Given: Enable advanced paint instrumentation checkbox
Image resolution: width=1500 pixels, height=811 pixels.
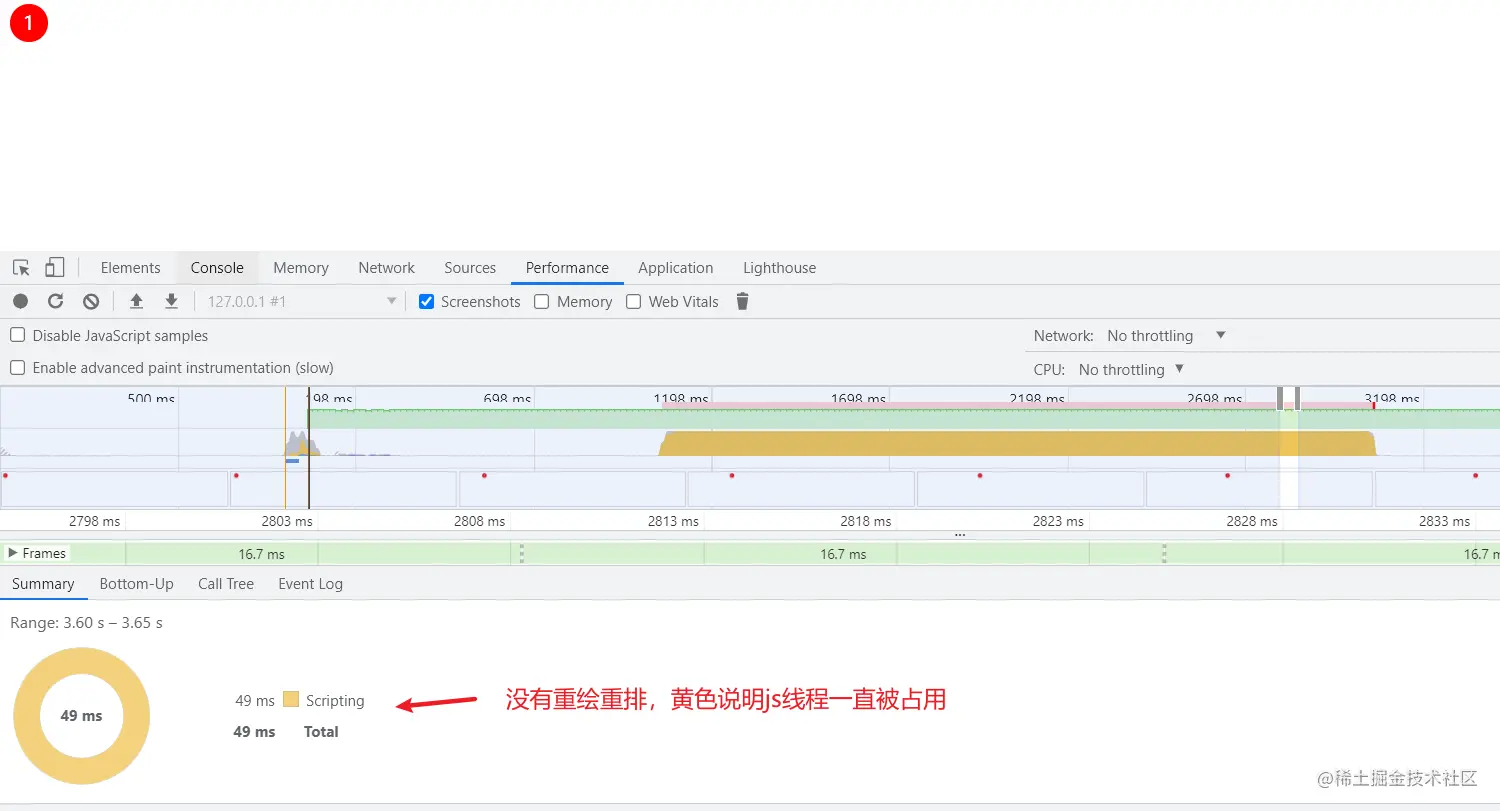Looking at the screenshot, I should pos(17,367).
